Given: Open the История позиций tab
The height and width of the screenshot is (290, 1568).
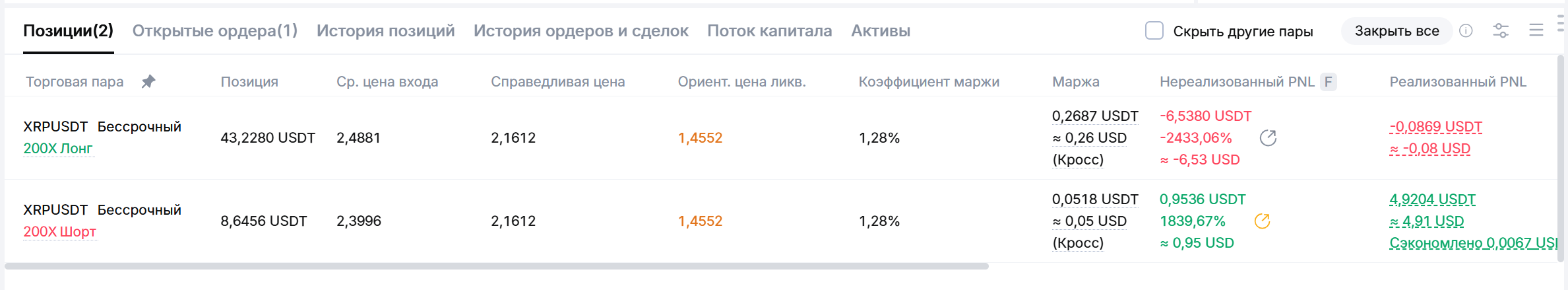Looking at the screenshot, I should coord(385,31).
